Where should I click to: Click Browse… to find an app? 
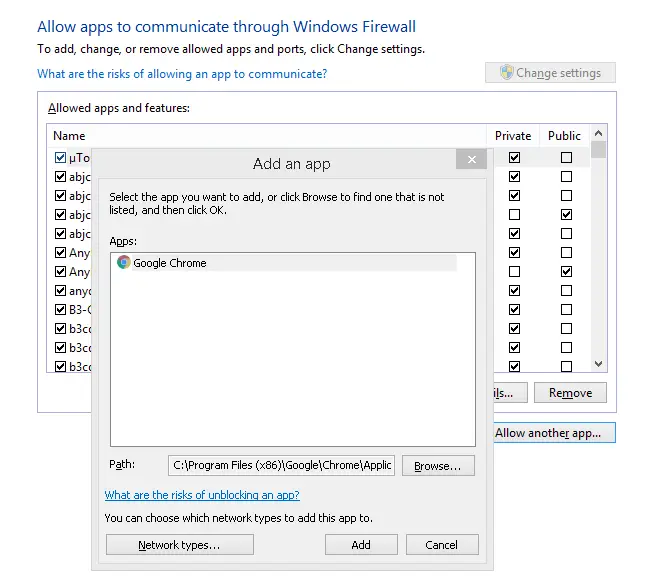pos(438,466)
